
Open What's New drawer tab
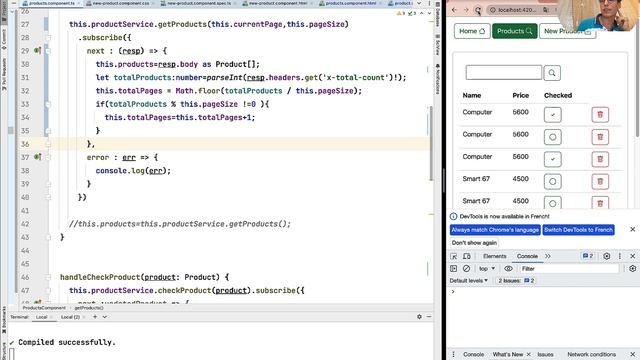pos(507,354)
